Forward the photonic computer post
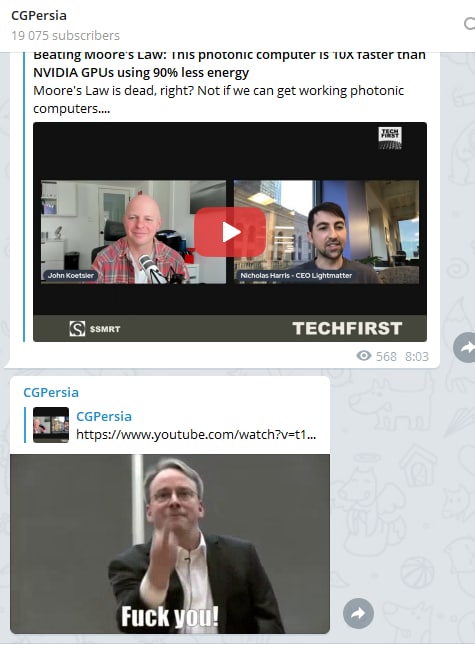 464,347
